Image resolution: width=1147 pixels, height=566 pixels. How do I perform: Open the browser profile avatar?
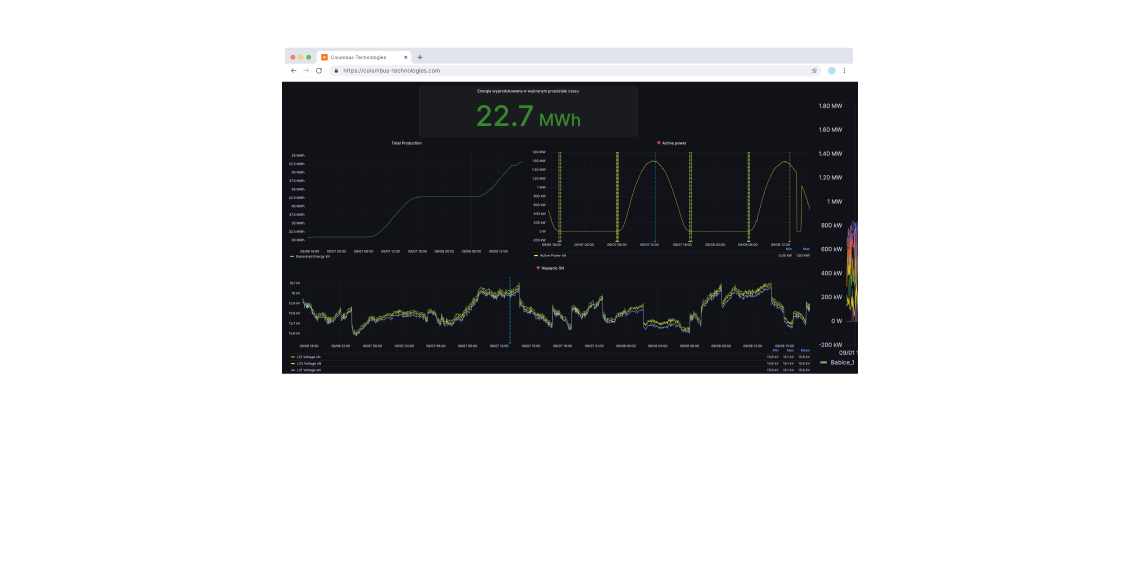(831, 71)
